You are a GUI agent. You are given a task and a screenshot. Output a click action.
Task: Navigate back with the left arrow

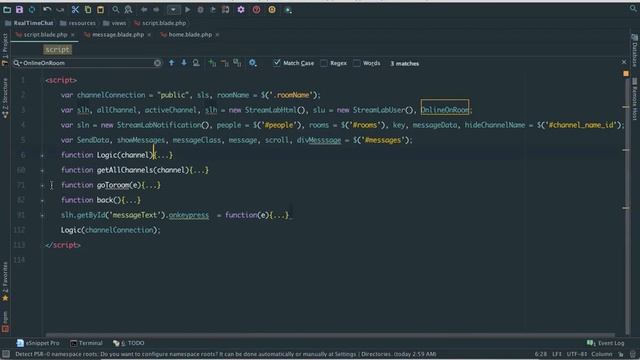pyautogui.click(x=144, y=9)
